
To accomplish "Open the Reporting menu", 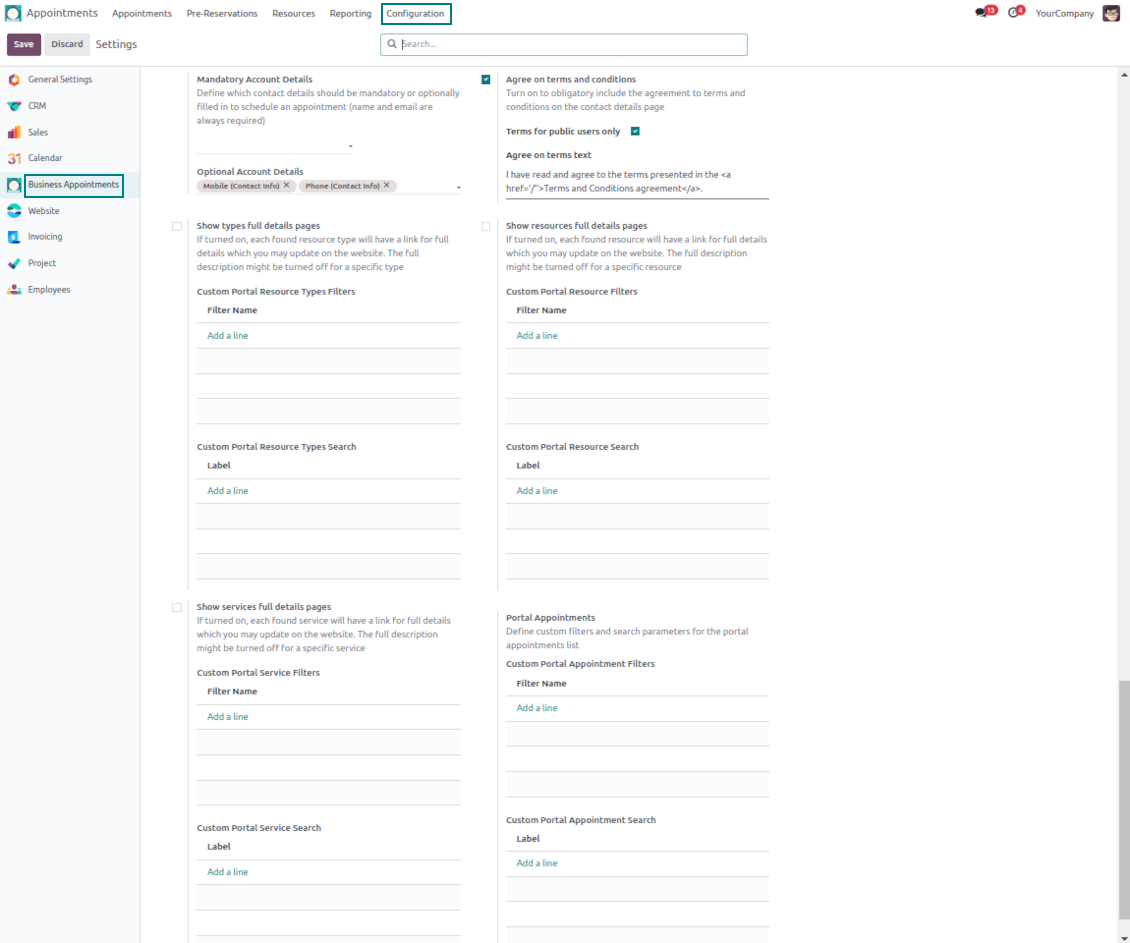I will (350, 14).
